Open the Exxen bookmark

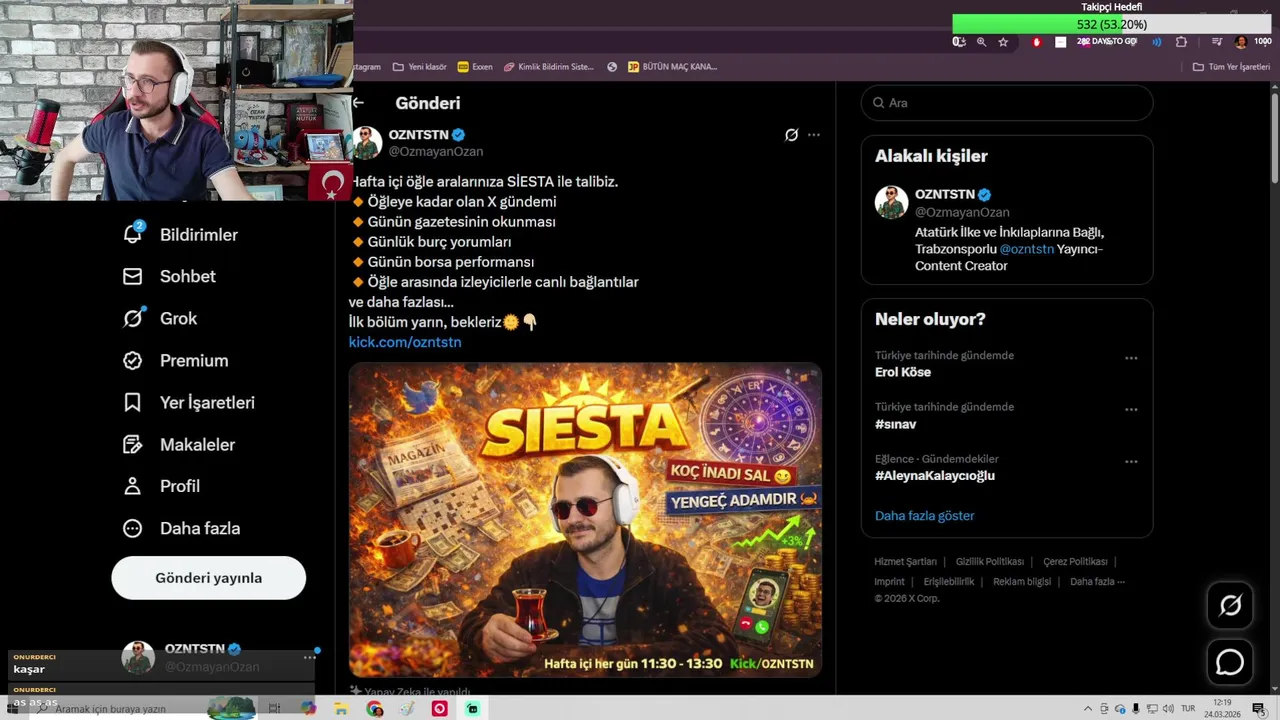point(475,67)
